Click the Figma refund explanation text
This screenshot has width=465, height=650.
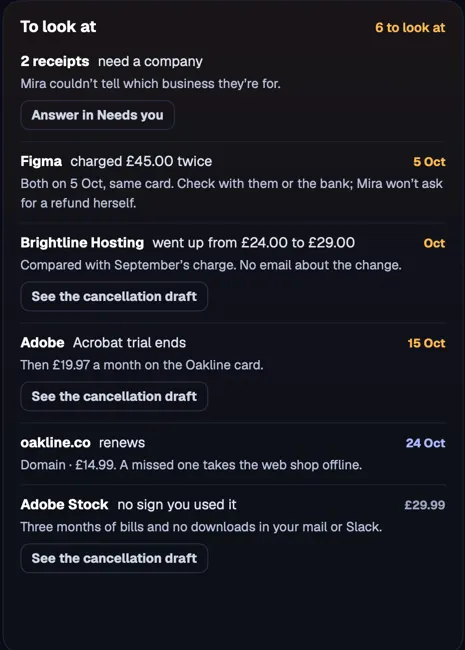(232, 193)
